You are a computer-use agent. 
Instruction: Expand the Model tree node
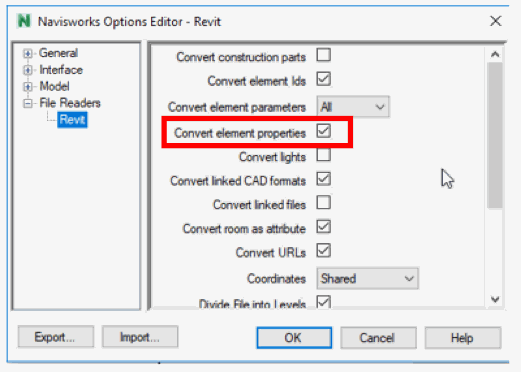point(28,87)
